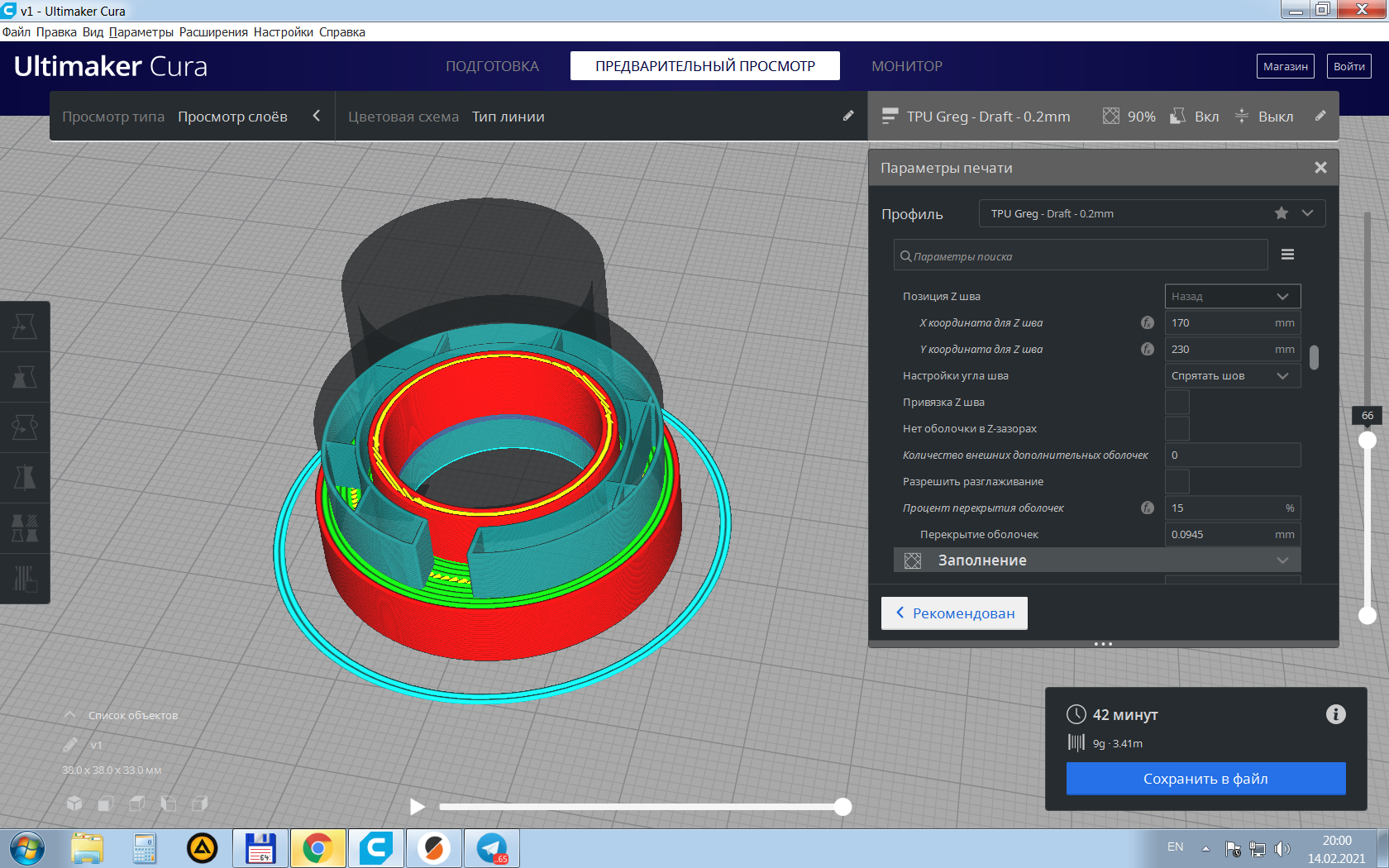Collapse view options with left chevron

point(316,117)
